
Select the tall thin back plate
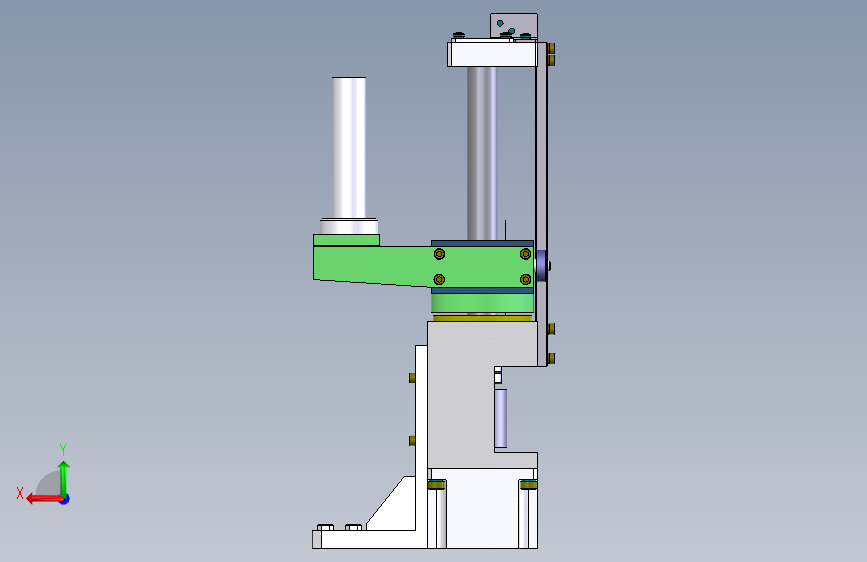tap(541, 204)
